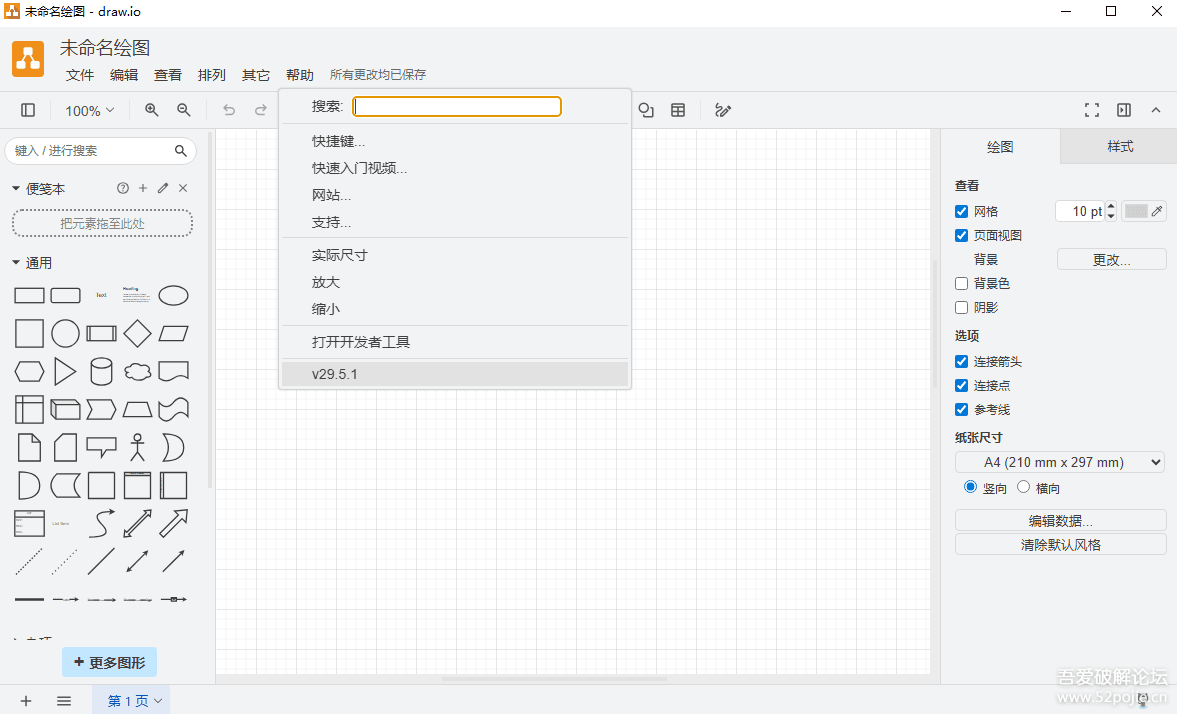Click the 更多图形 button
This screenshot has height=714, width=1177.
[x=109, y=662]
